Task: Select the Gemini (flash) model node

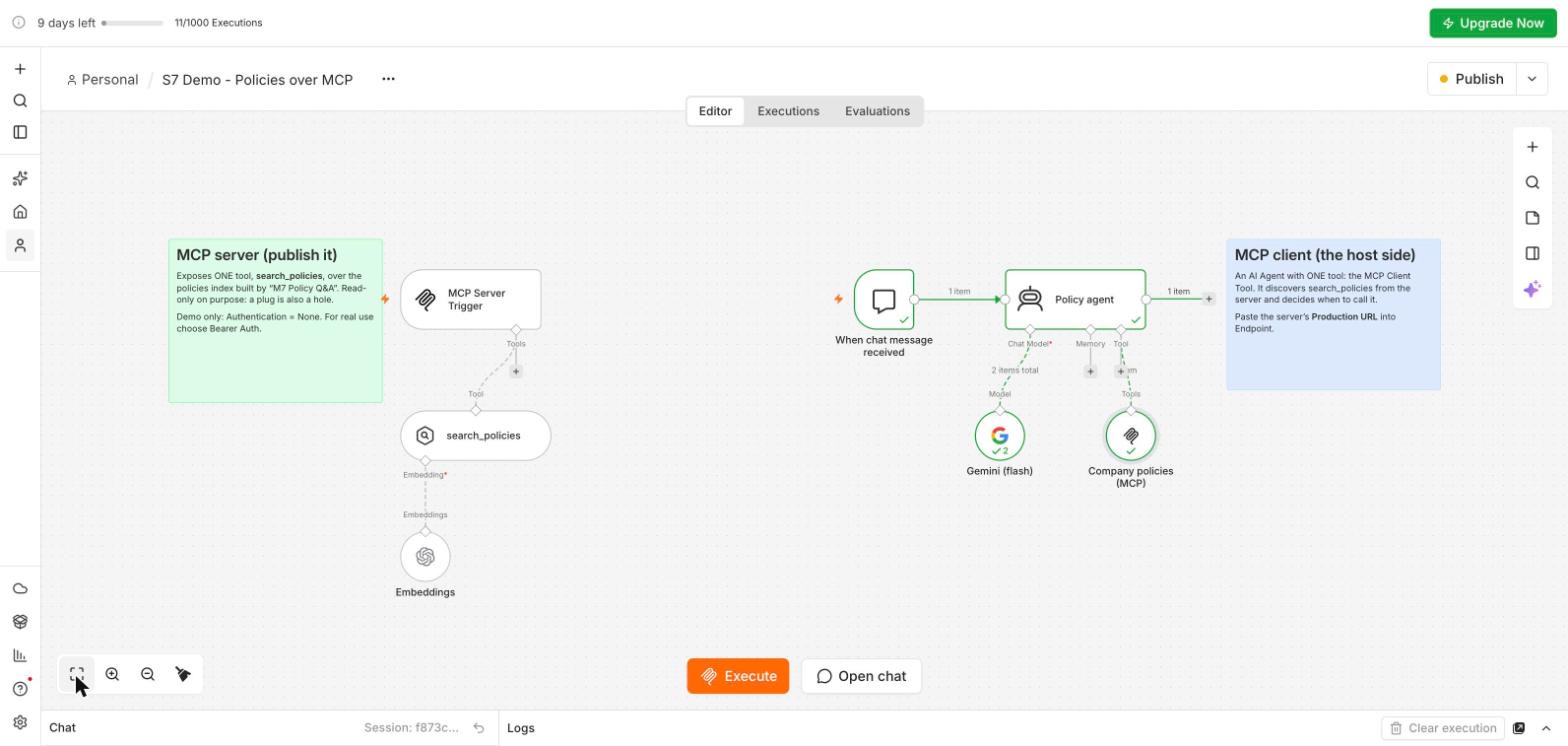Action: (x=1000, y=436)
